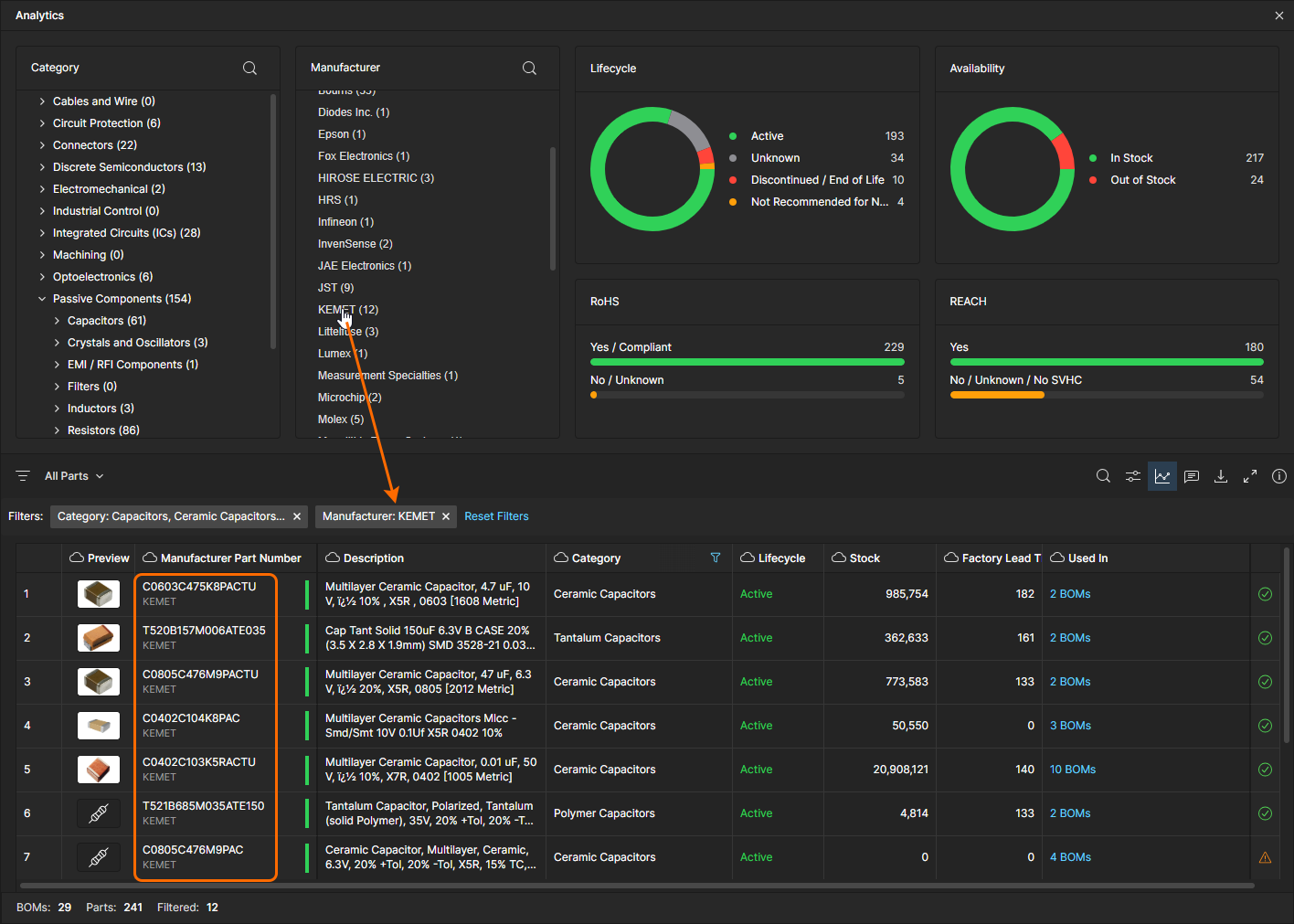The image size is (1294, 924).
Task: Click Reset Filters link
Action: point(496,516)
